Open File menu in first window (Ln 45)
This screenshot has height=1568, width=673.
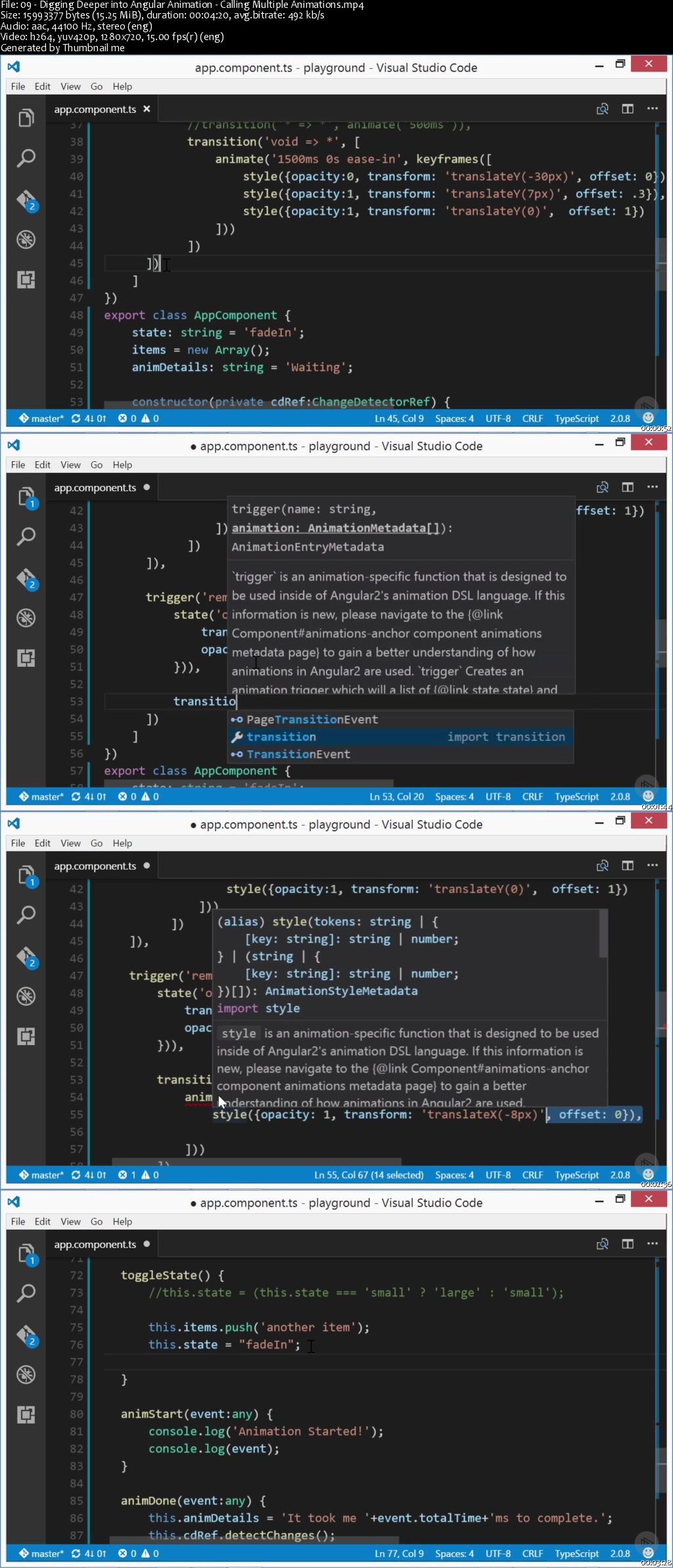[18, 86]
